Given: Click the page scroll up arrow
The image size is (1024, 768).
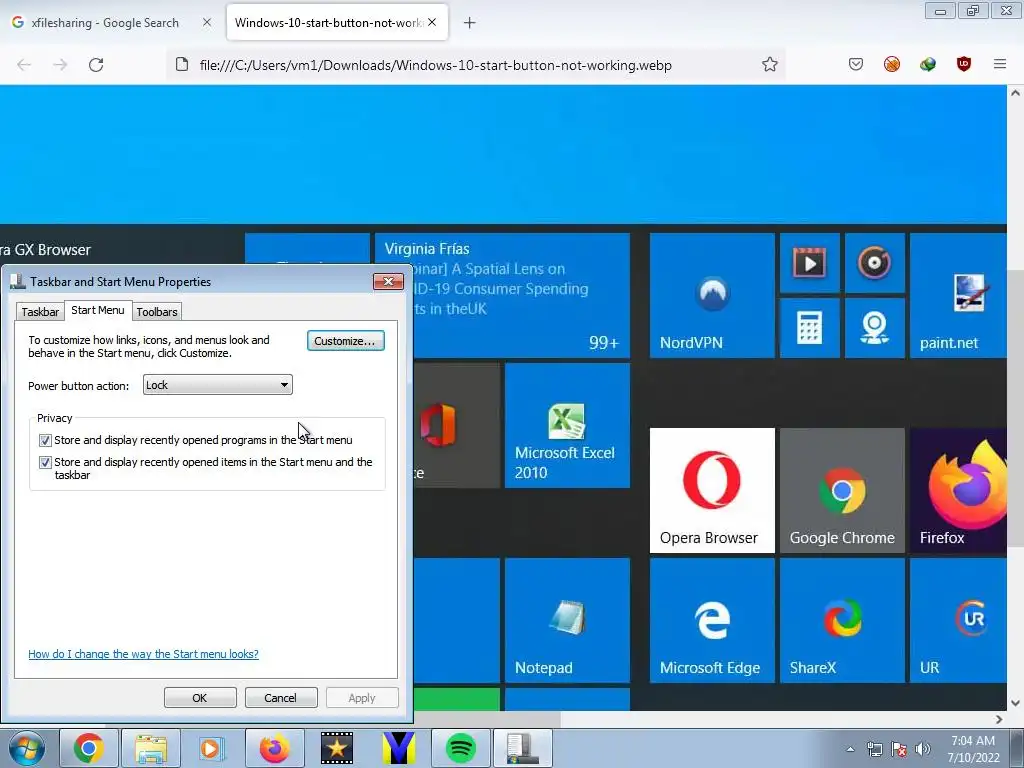Looking at the screenshot, I should (x=1015, y=93).
